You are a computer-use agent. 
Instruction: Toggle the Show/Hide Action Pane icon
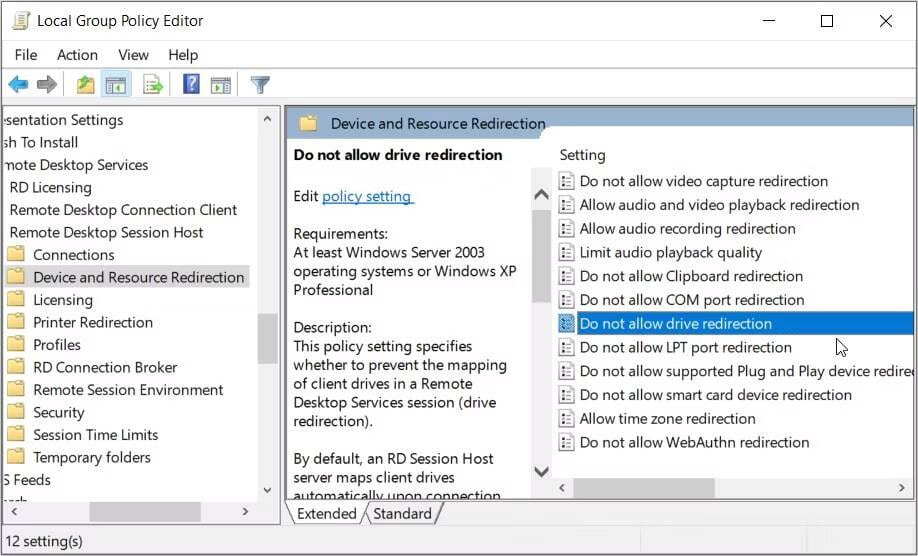point(221,85)
